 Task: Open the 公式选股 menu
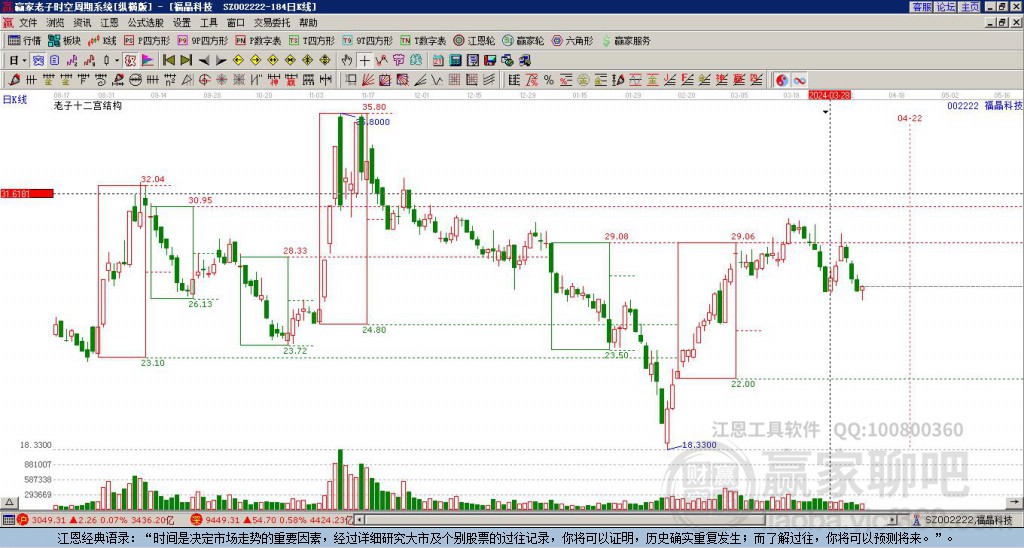point(146,23)
